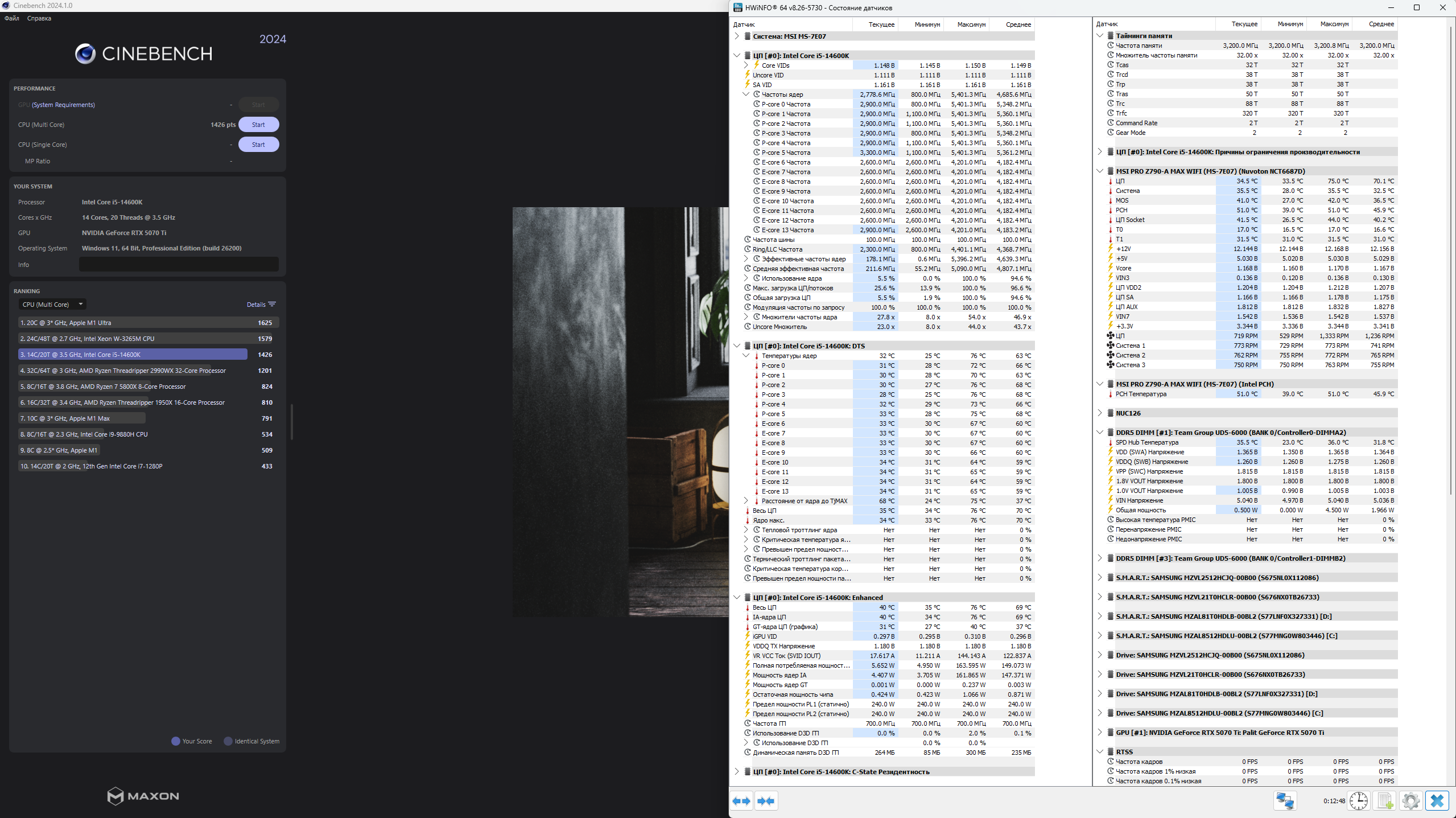Click the Details filter icon in Ranking
The image size is (1456, 818).
[x=271, y=305]
